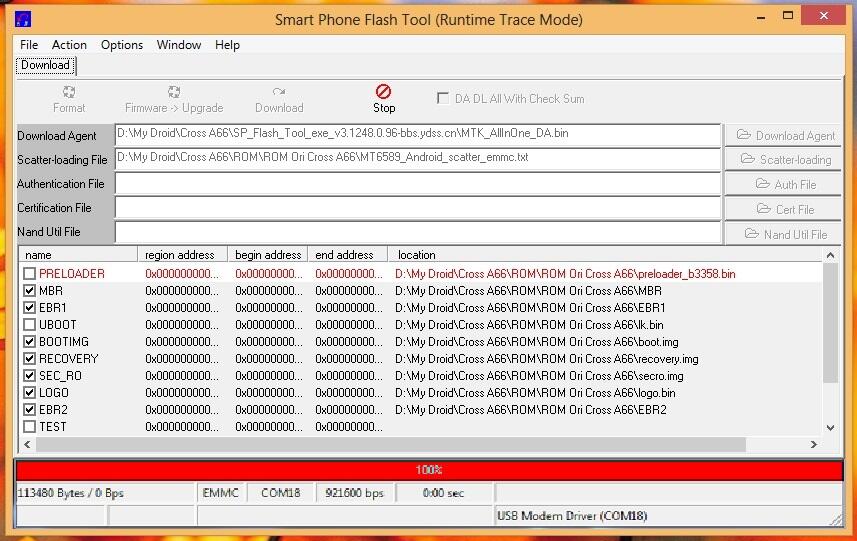Uncheck the EBR2 partition checkbox
This screenshot has height=541, width=857.
tap(30, 409)
